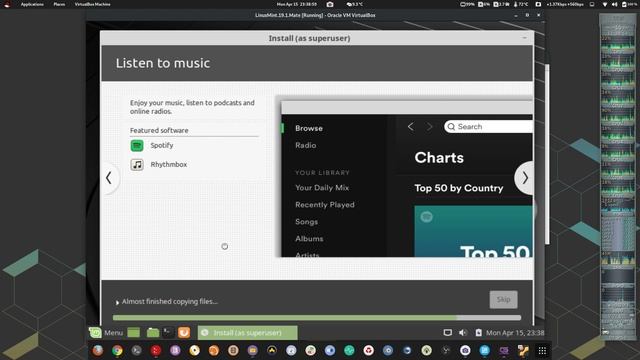Image resolution: width=640 pixels, height=360 pixels.
Task: Click the host volume indicator icon
Action: click(614, 4)
